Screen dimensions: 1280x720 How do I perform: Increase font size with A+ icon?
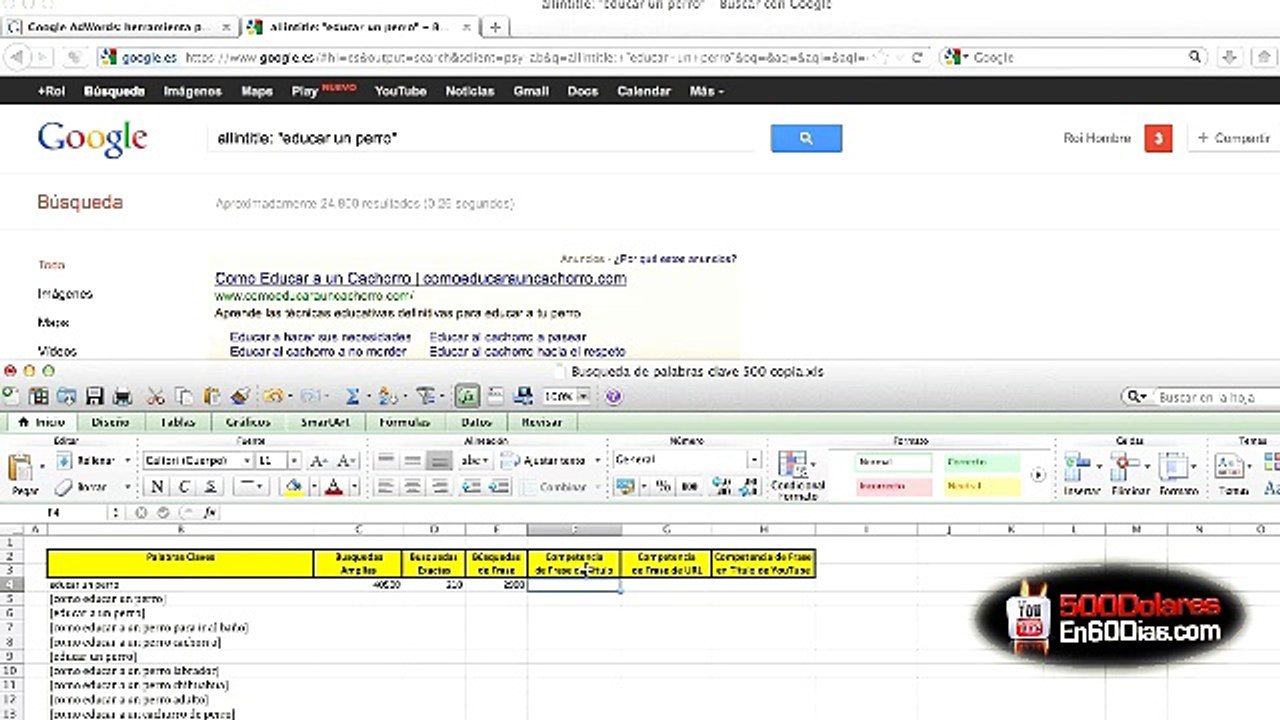[x=319, y=460]
